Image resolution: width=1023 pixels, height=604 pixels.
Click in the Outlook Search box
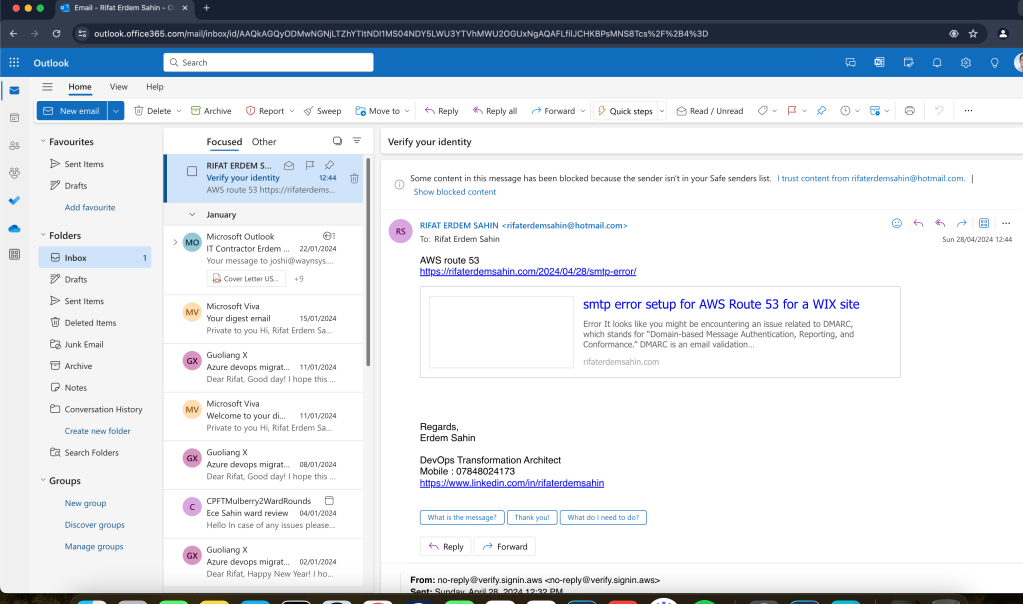coord(268,63)
